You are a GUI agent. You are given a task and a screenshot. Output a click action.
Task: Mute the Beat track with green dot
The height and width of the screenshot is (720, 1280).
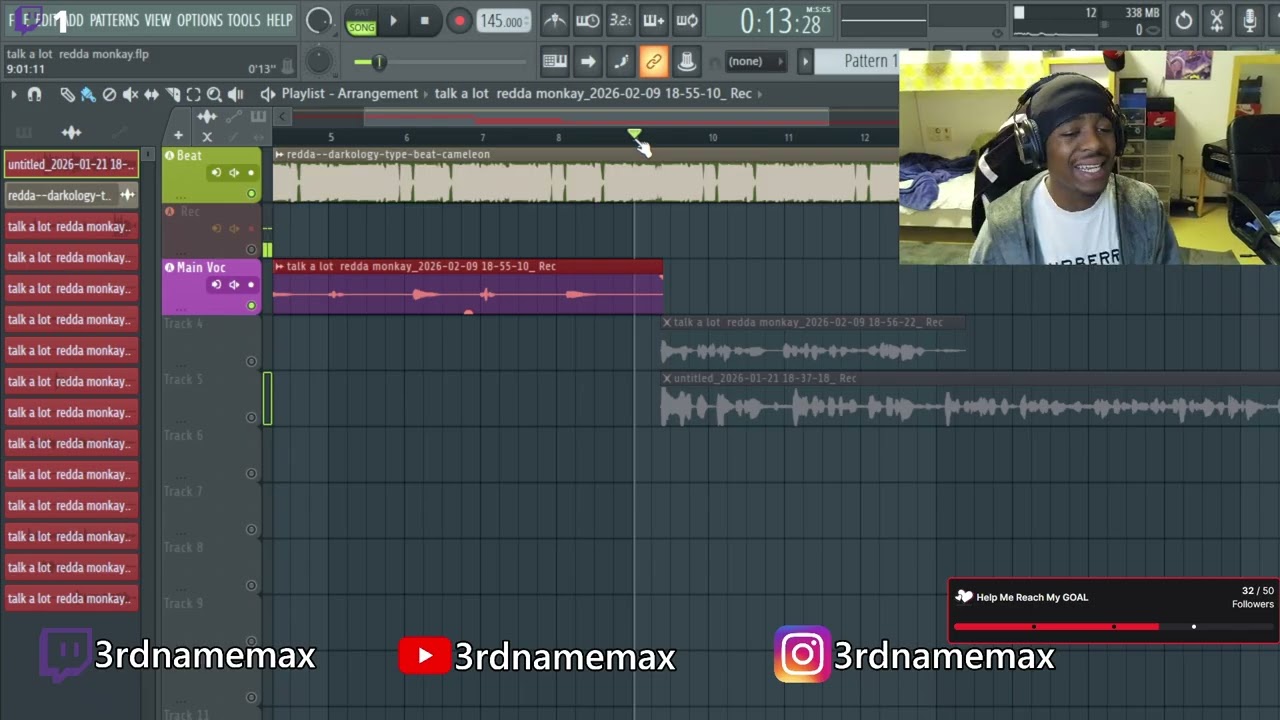click(x=251, y=194)
